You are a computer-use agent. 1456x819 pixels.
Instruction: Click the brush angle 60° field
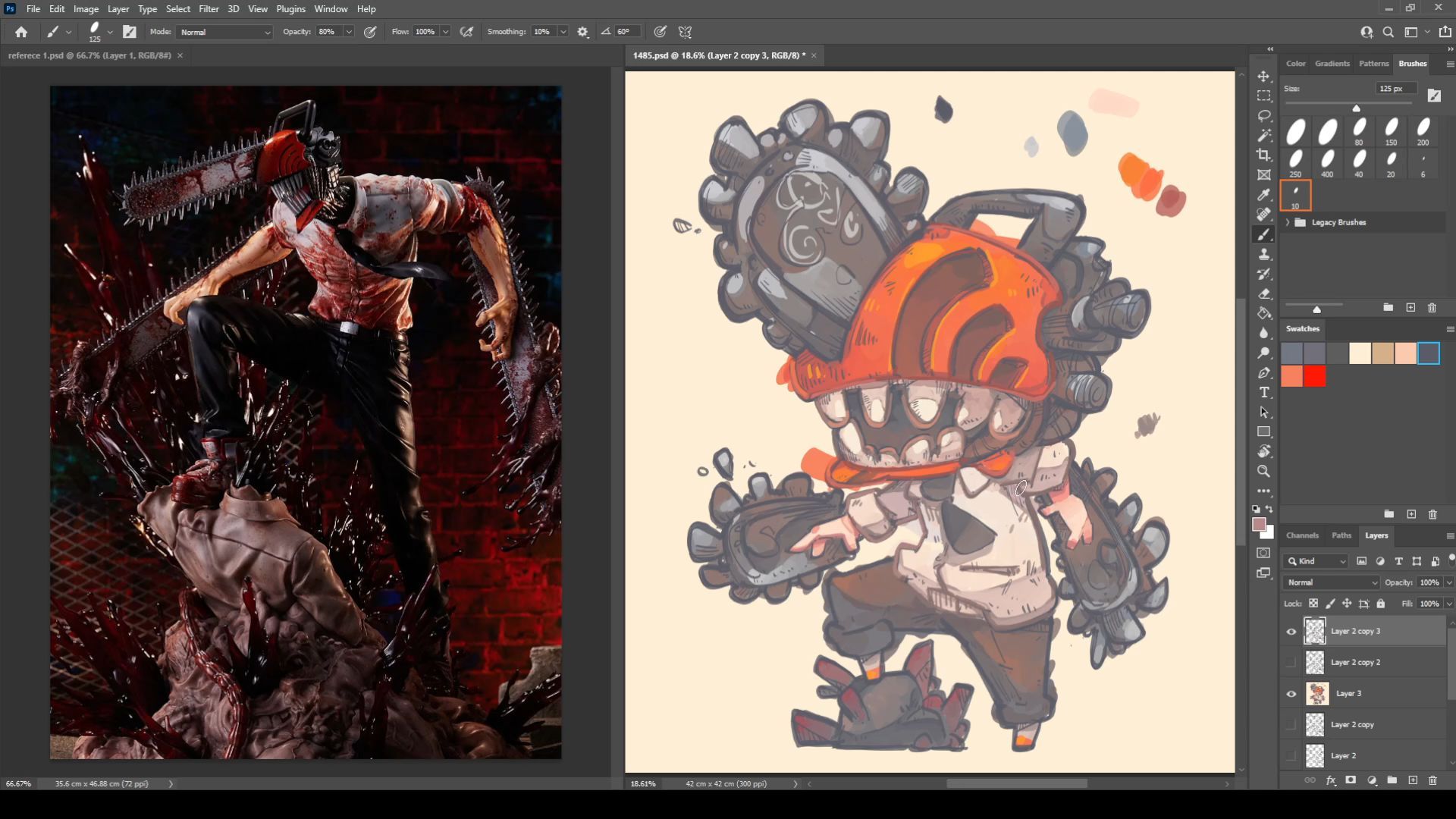[x=626, y=32]
